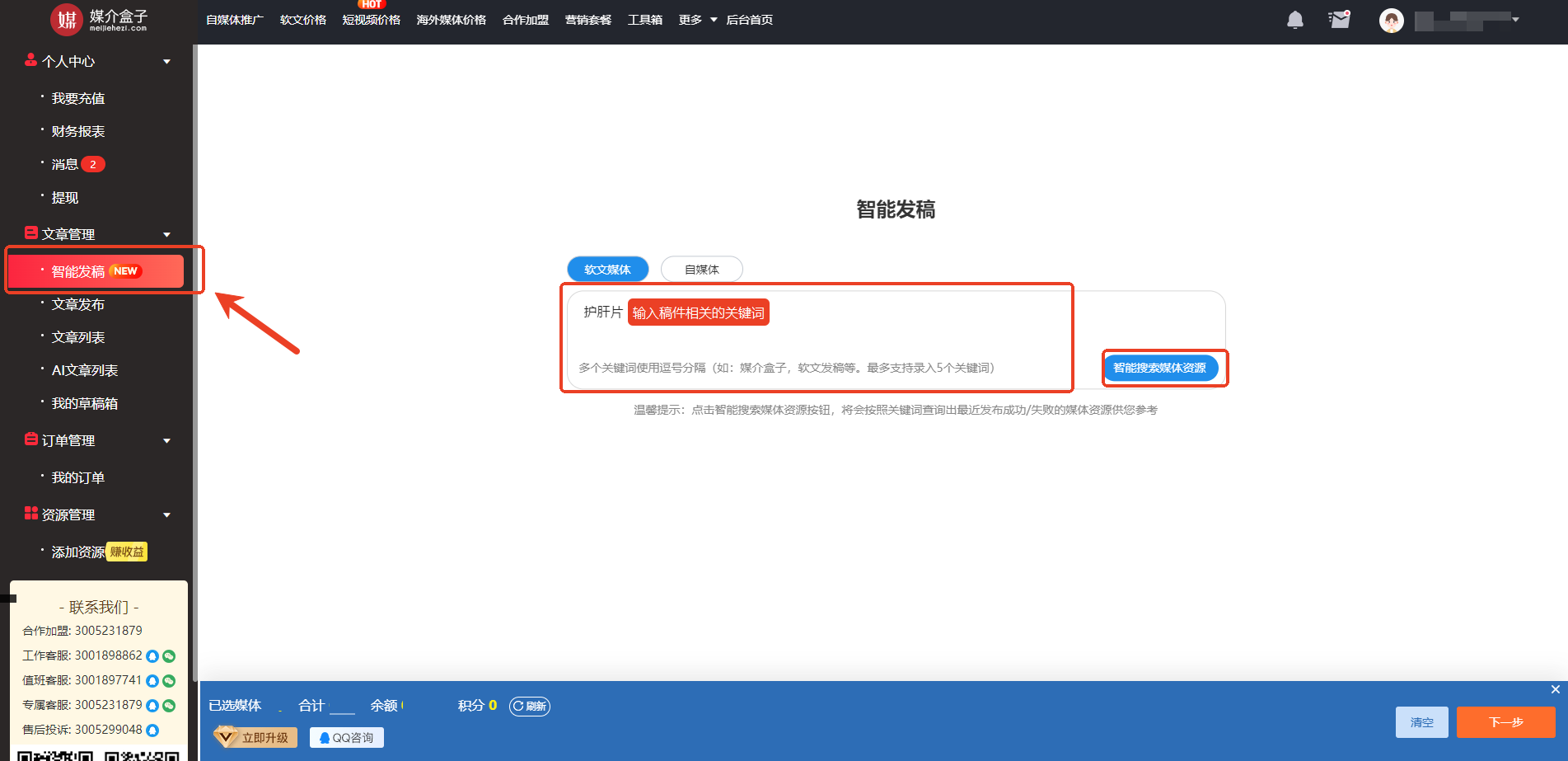Expand the 更多 dropdown in top navigation

pyautogui.click(x=697, y=20)
